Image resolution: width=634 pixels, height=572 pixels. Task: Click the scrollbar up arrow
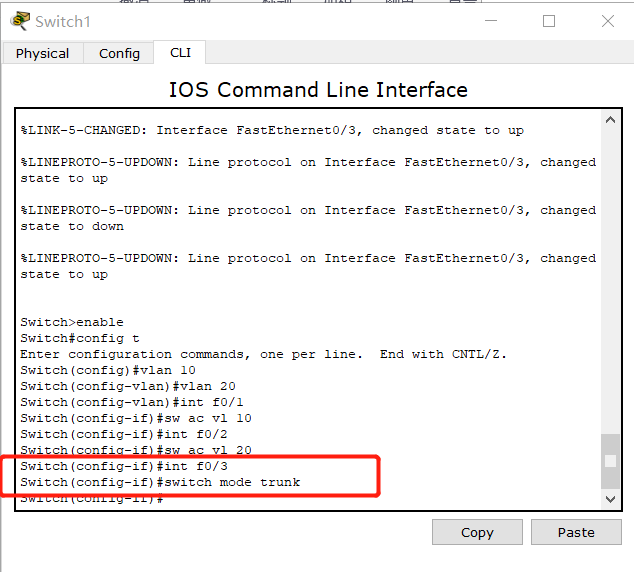611,120
